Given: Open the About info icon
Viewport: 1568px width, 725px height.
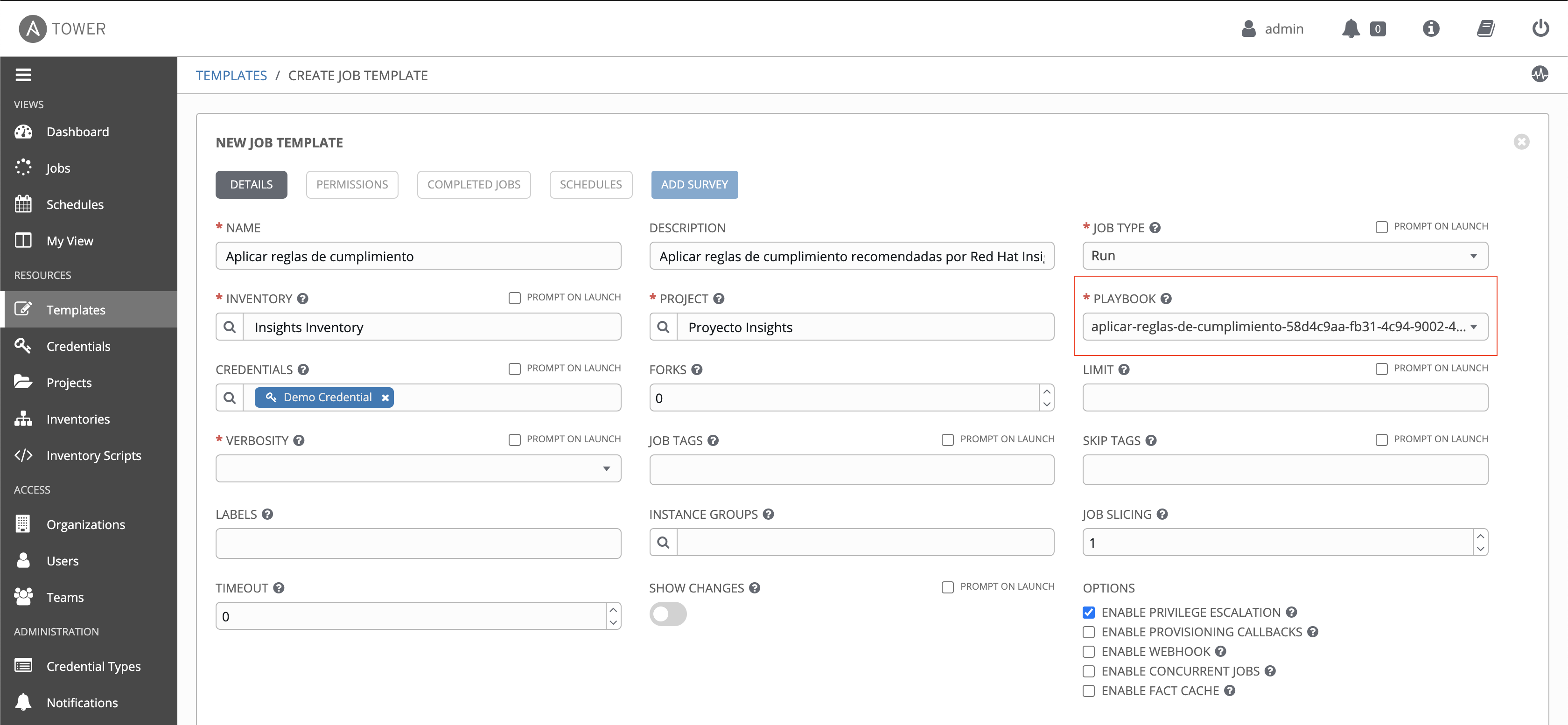Looking at the screenshot, I should (1431, 28).
